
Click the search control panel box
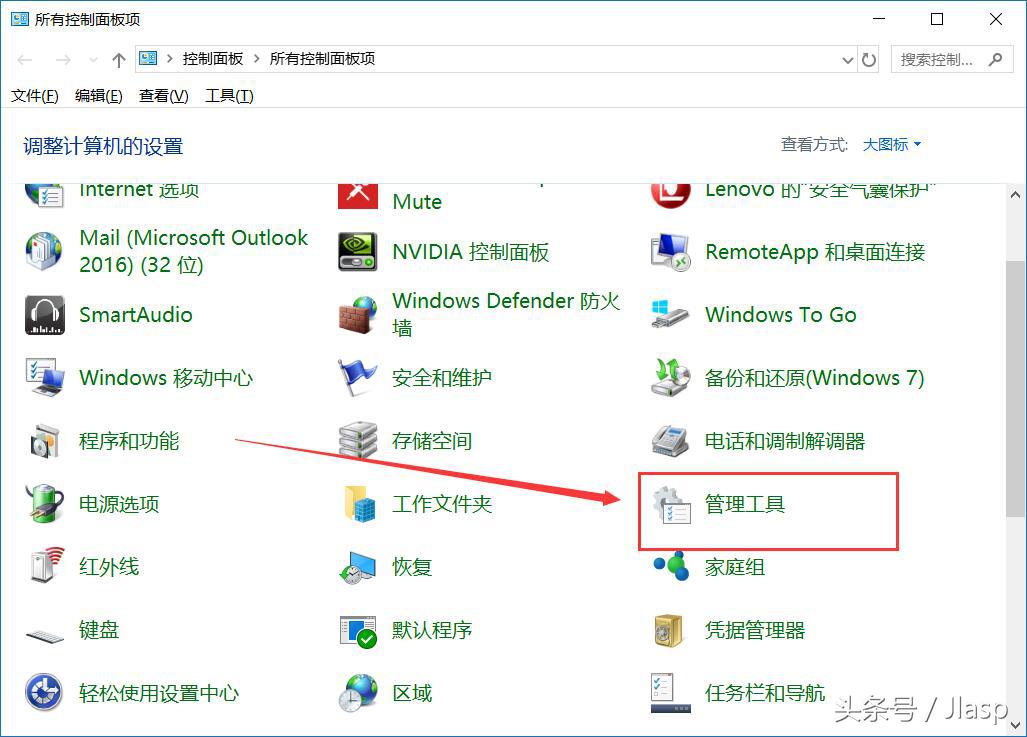click(x=952, y=60)
